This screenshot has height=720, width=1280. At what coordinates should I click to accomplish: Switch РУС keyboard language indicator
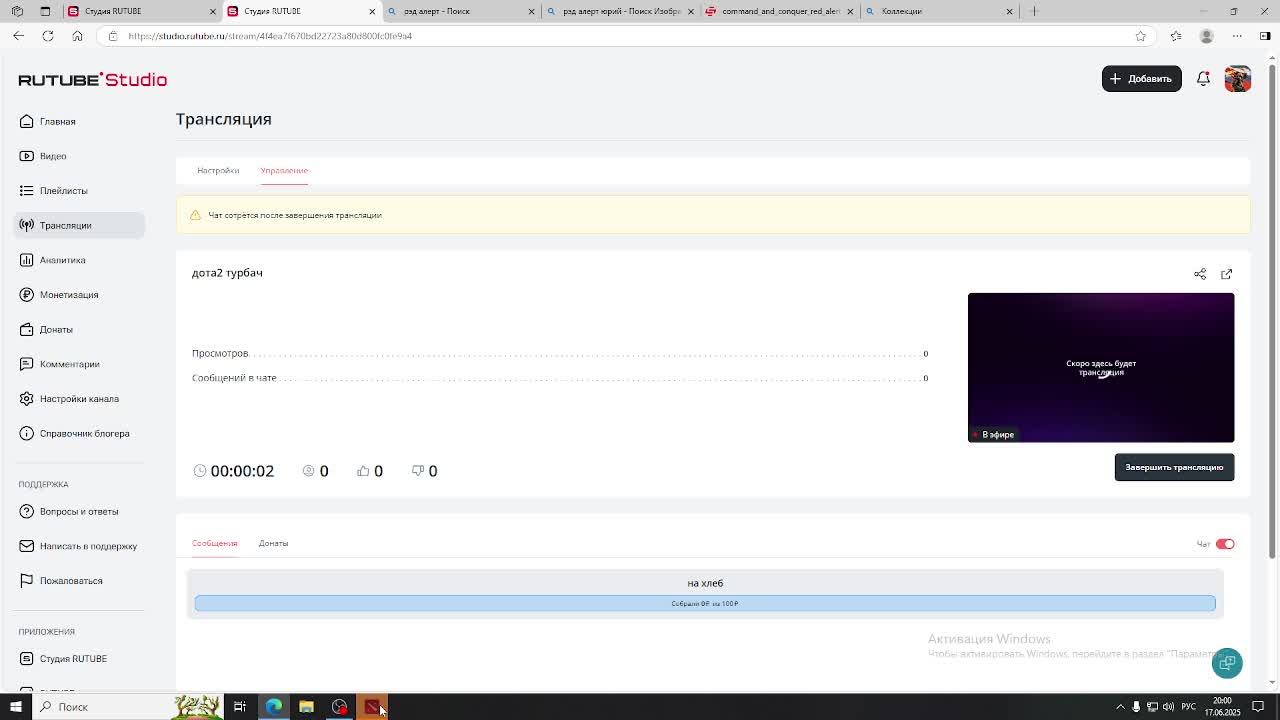click(1188, 707)
